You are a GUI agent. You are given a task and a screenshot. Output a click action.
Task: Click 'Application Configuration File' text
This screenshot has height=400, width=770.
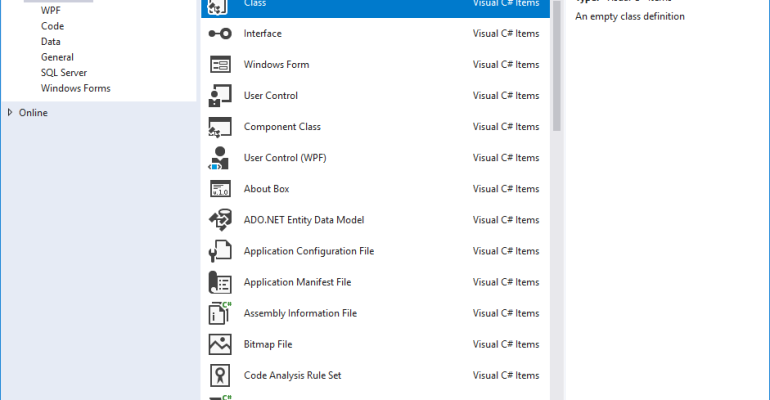[309, 251]
